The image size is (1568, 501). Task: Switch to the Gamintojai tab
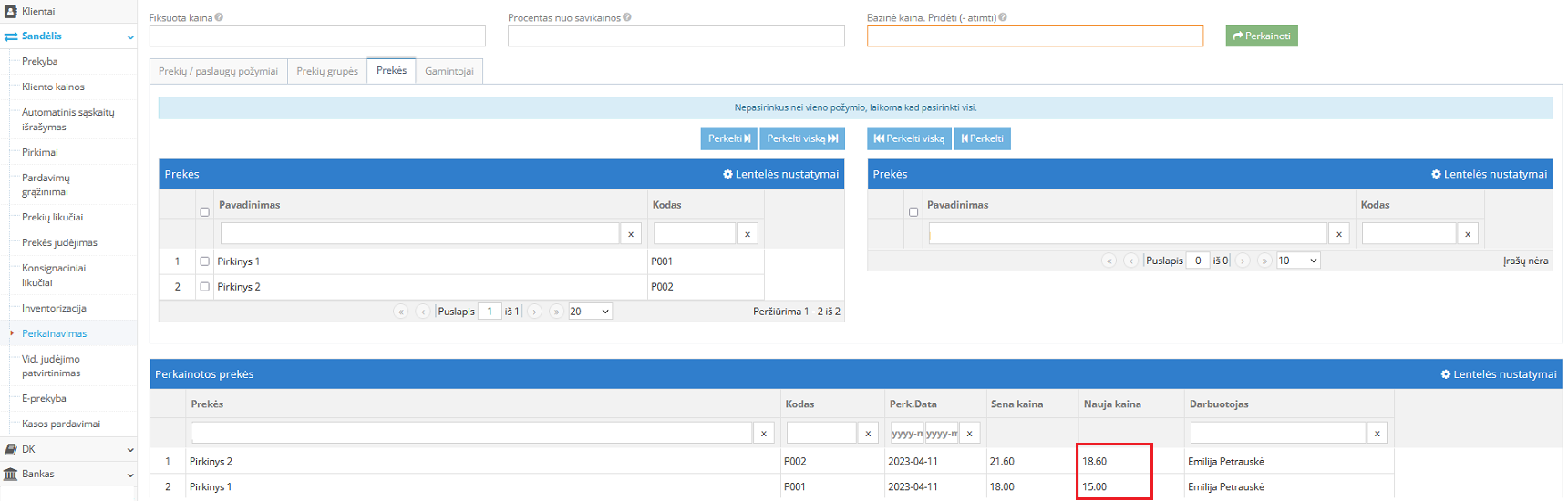449,71
